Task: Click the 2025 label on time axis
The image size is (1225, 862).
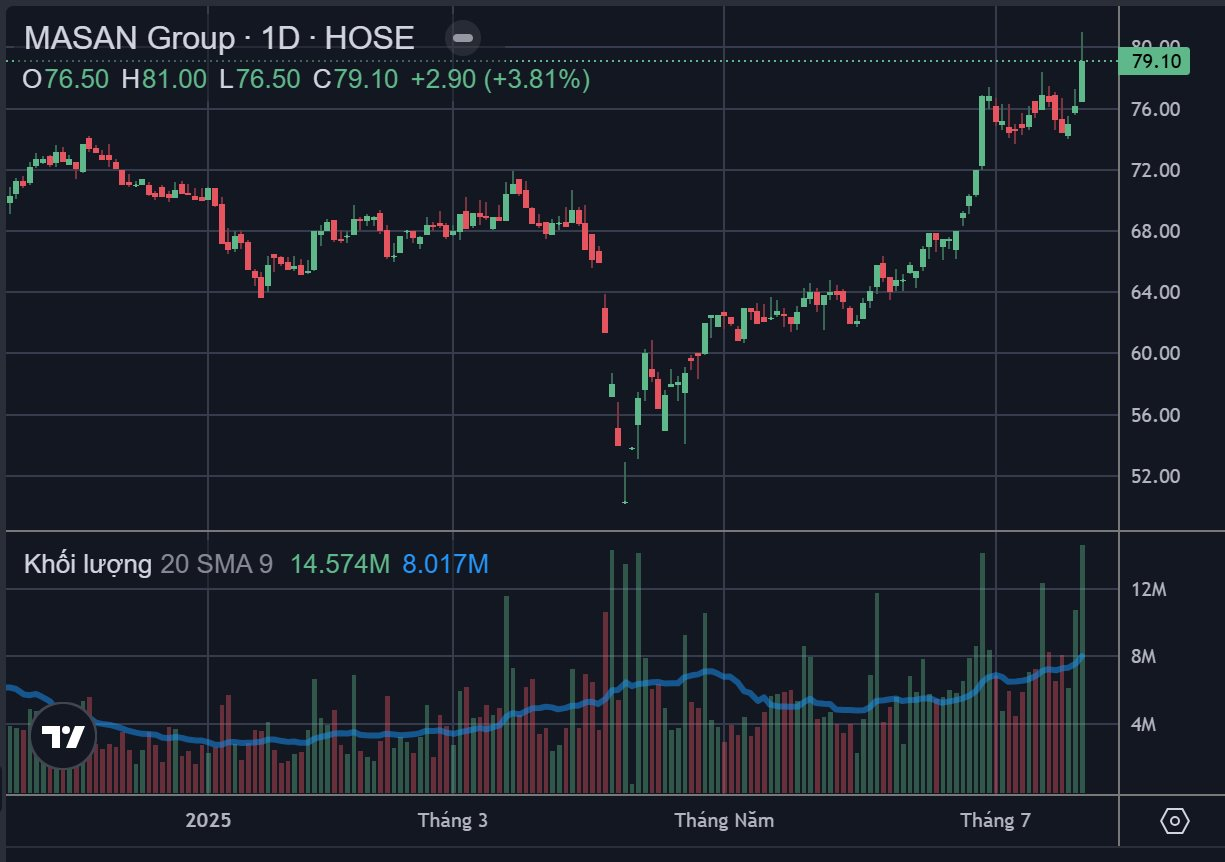Action: click(x=208, y=821)
